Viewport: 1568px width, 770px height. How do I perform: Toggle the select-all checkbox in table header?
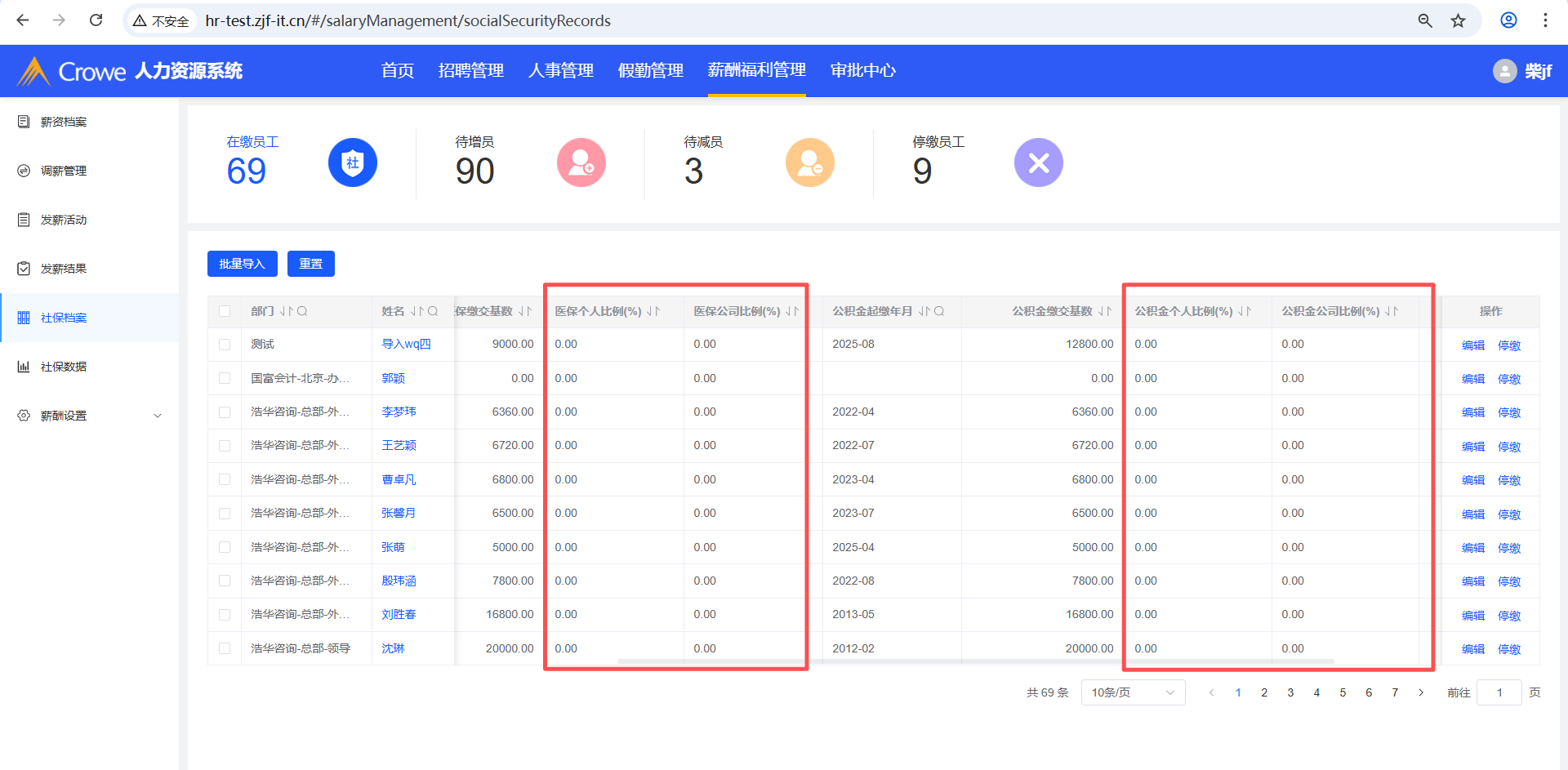tap(225, 311)
